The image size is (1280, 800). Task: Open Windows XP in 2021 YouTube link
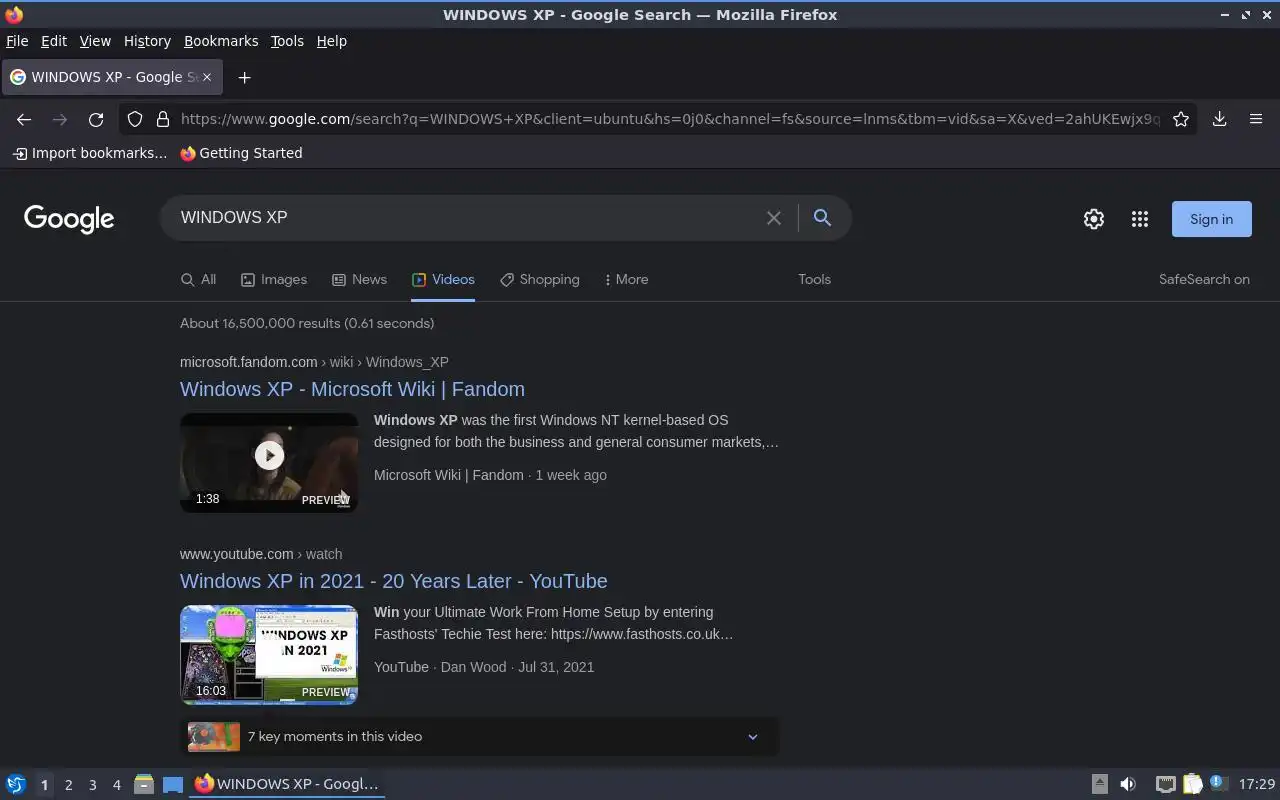click(394, 581)
